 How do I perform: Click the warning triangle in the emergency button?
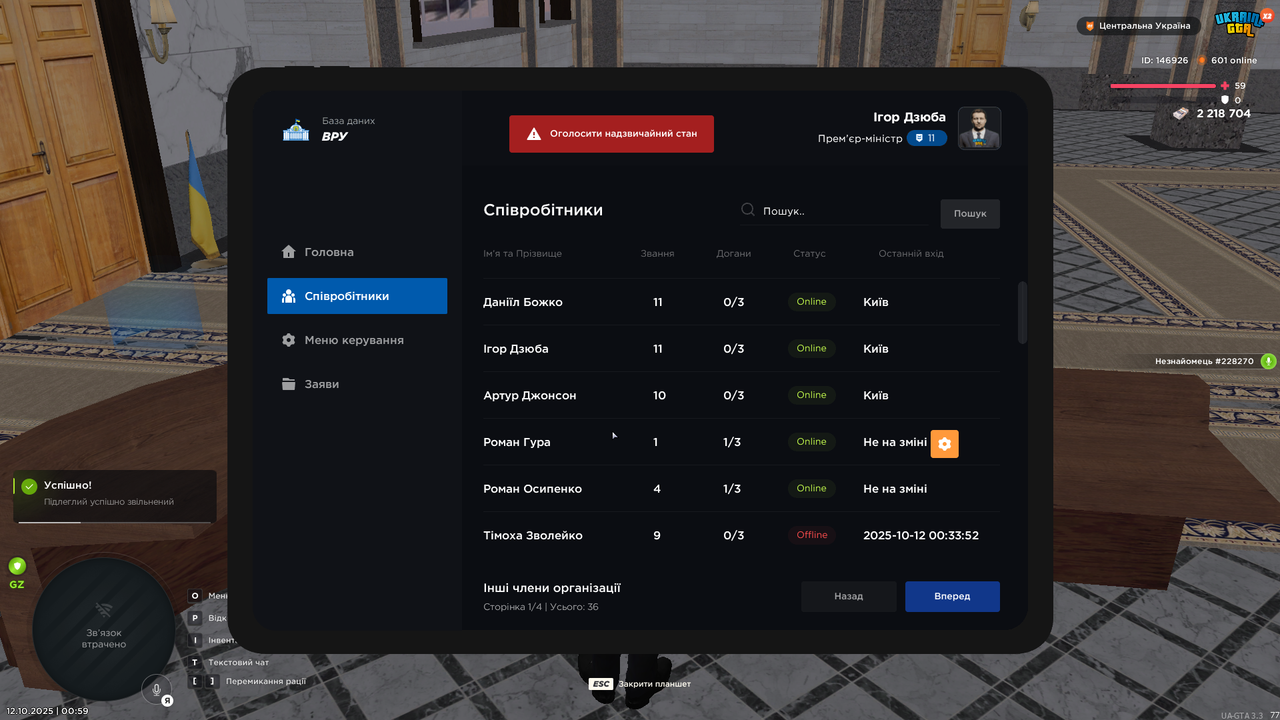[x=534, y=134]
